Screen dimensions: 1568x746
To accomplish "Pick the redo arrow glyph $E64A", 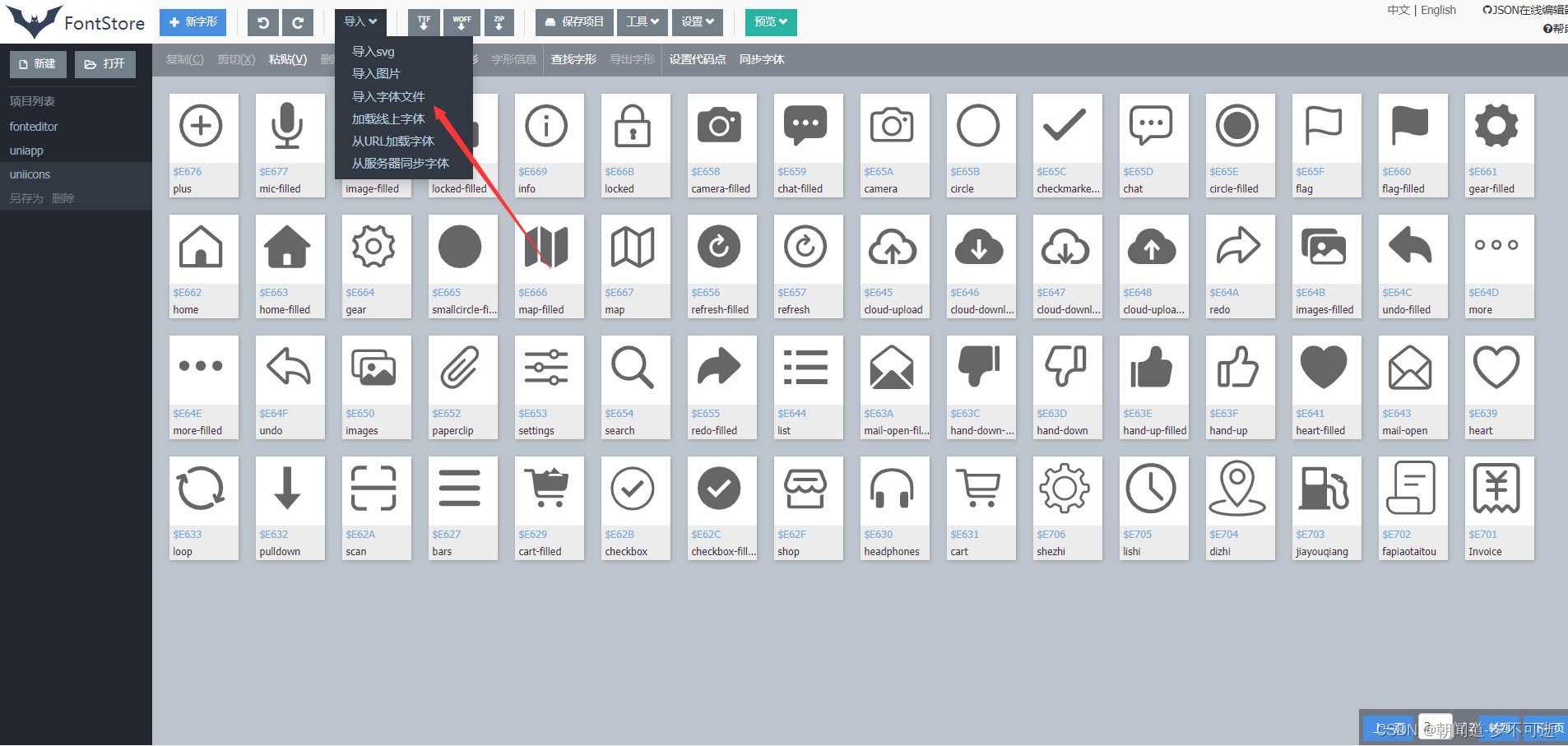I will [1241, 266].
